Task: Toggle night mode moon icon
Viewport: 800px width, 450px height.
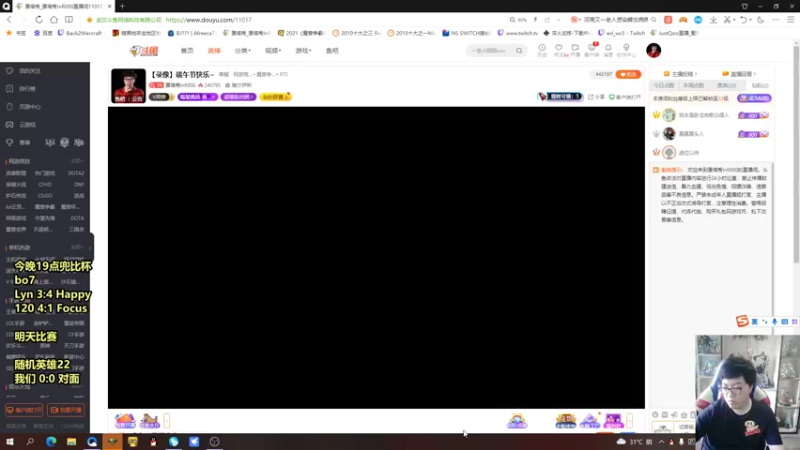Action: 760,19
